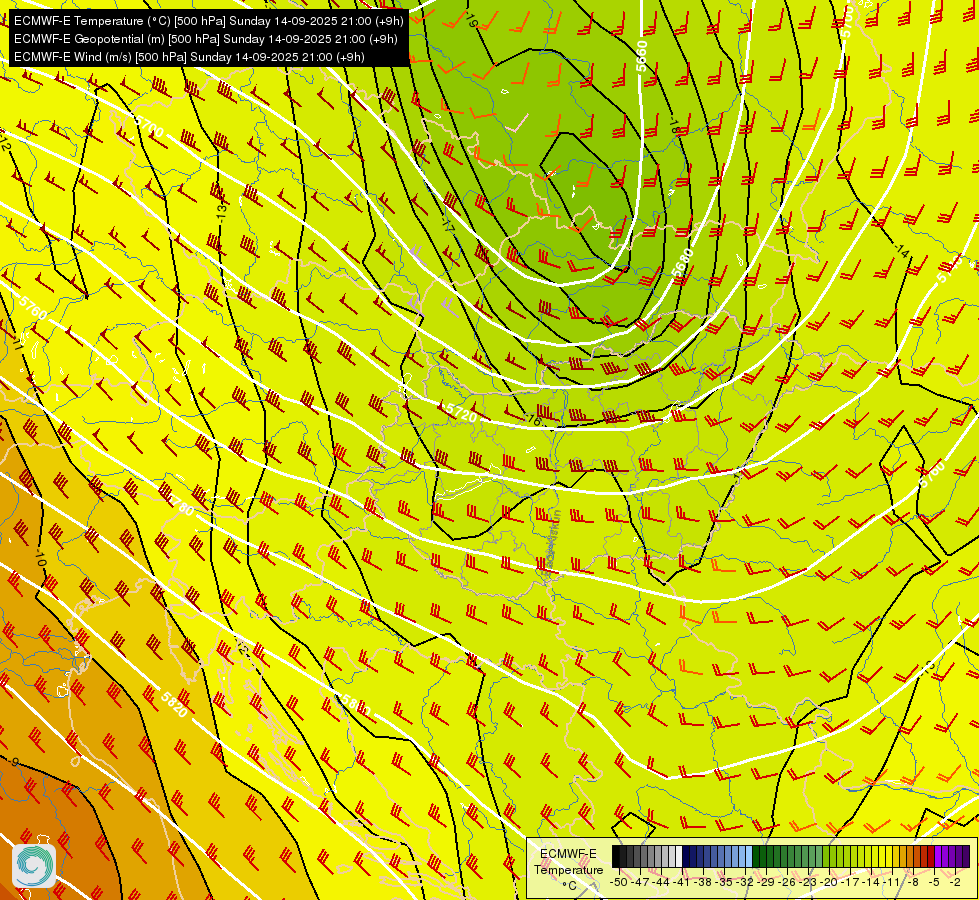Click the -8 legend tick label
This screenshot has width=979, height=900.
913,883
